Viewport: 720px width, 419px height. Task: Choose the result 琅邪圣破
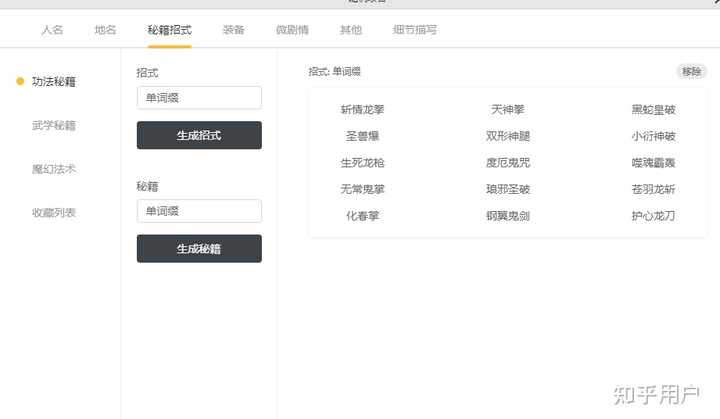(507, 189)
